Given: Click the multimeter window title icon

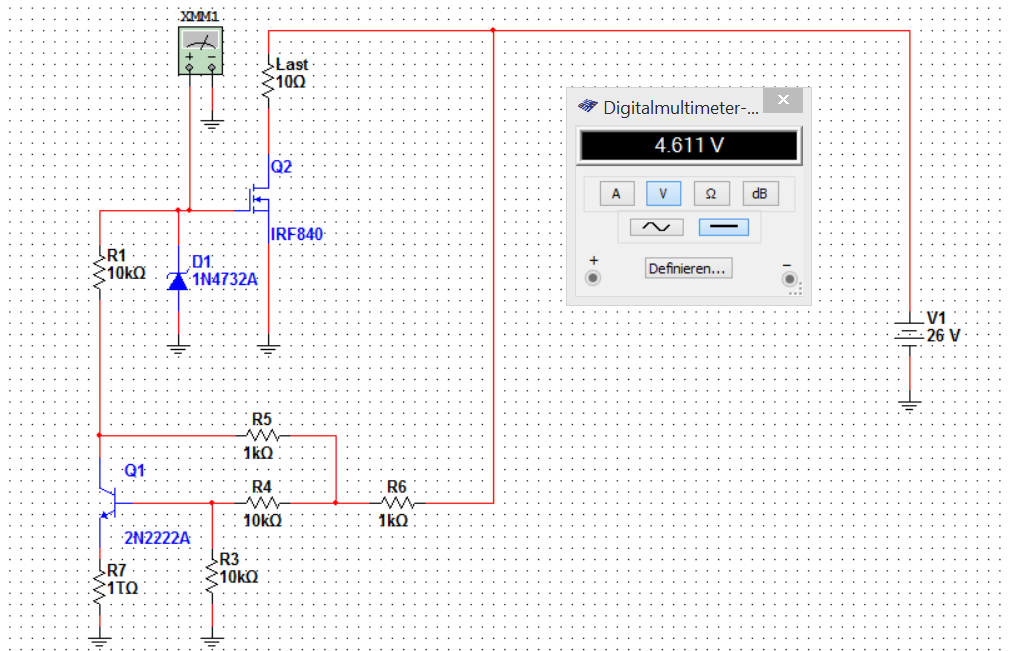Looking at the screenshot, I should (588, 106).
